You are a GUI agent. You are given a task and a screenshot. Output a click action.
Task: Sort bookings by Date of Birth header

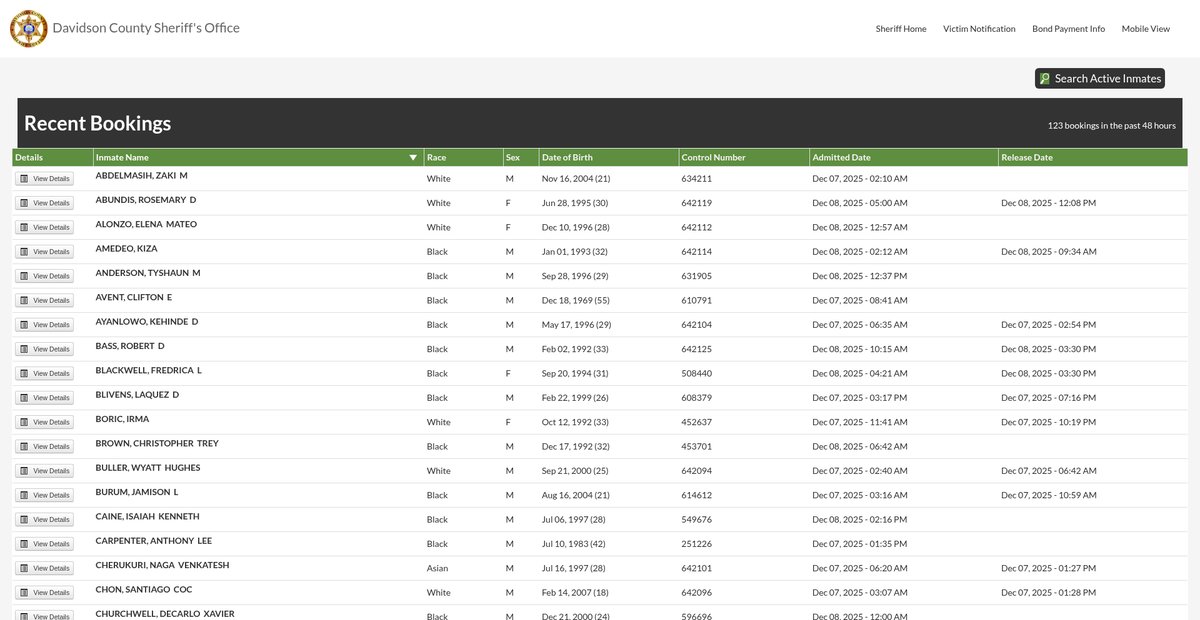(567, 158)
